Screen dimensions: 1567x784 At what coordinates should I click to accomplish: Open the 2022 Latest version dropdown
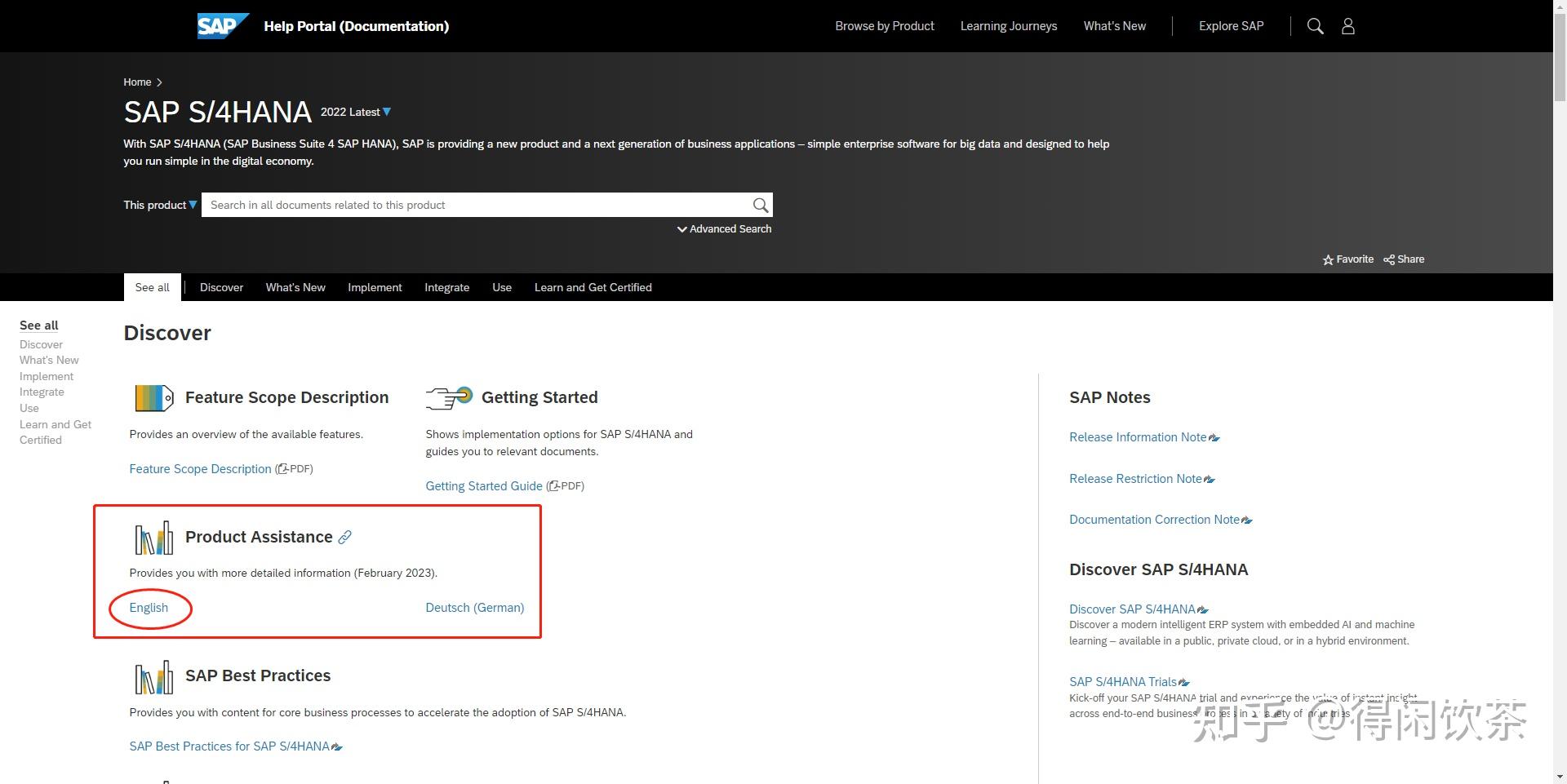(x=356, y=112)
